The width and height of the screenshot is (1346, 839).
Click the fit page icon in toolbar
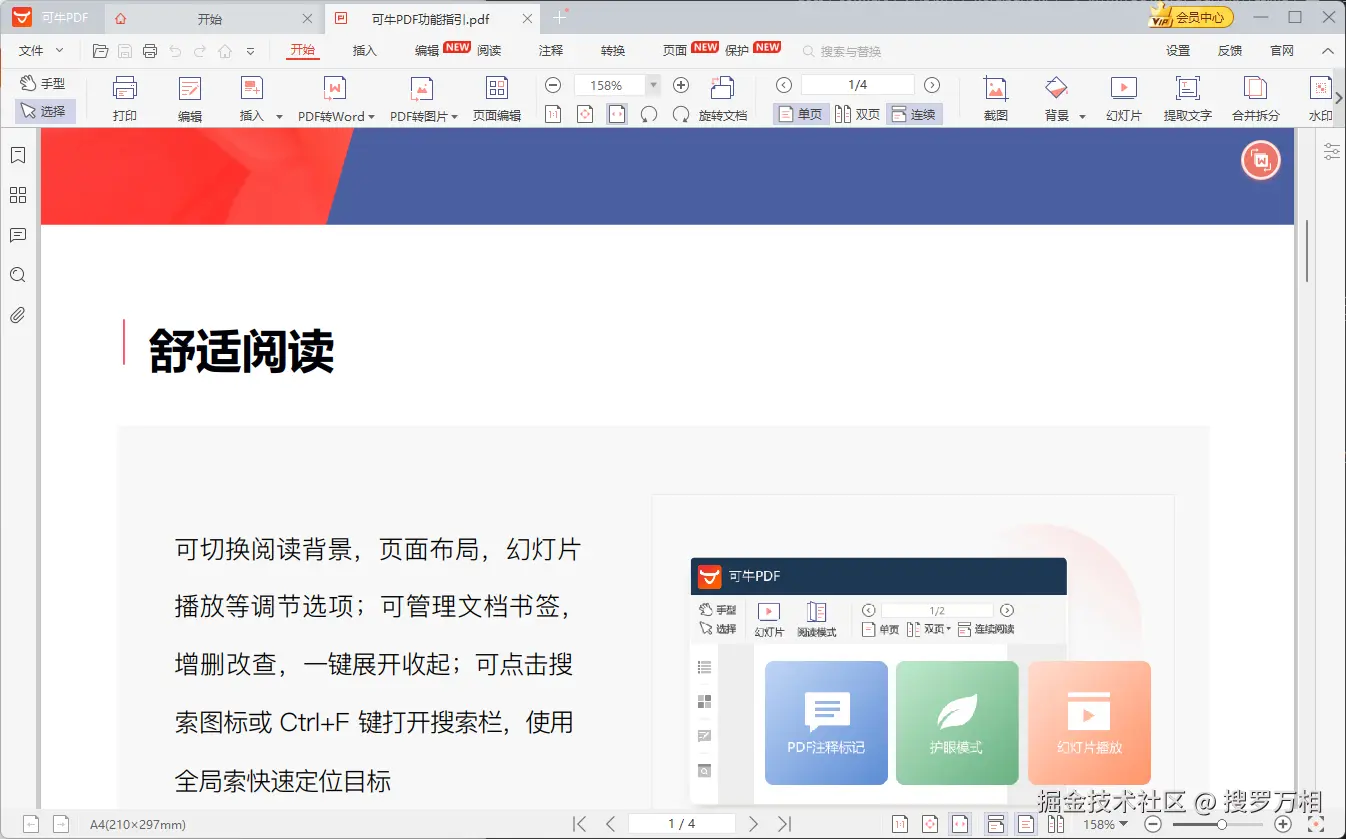pos(585,115)
